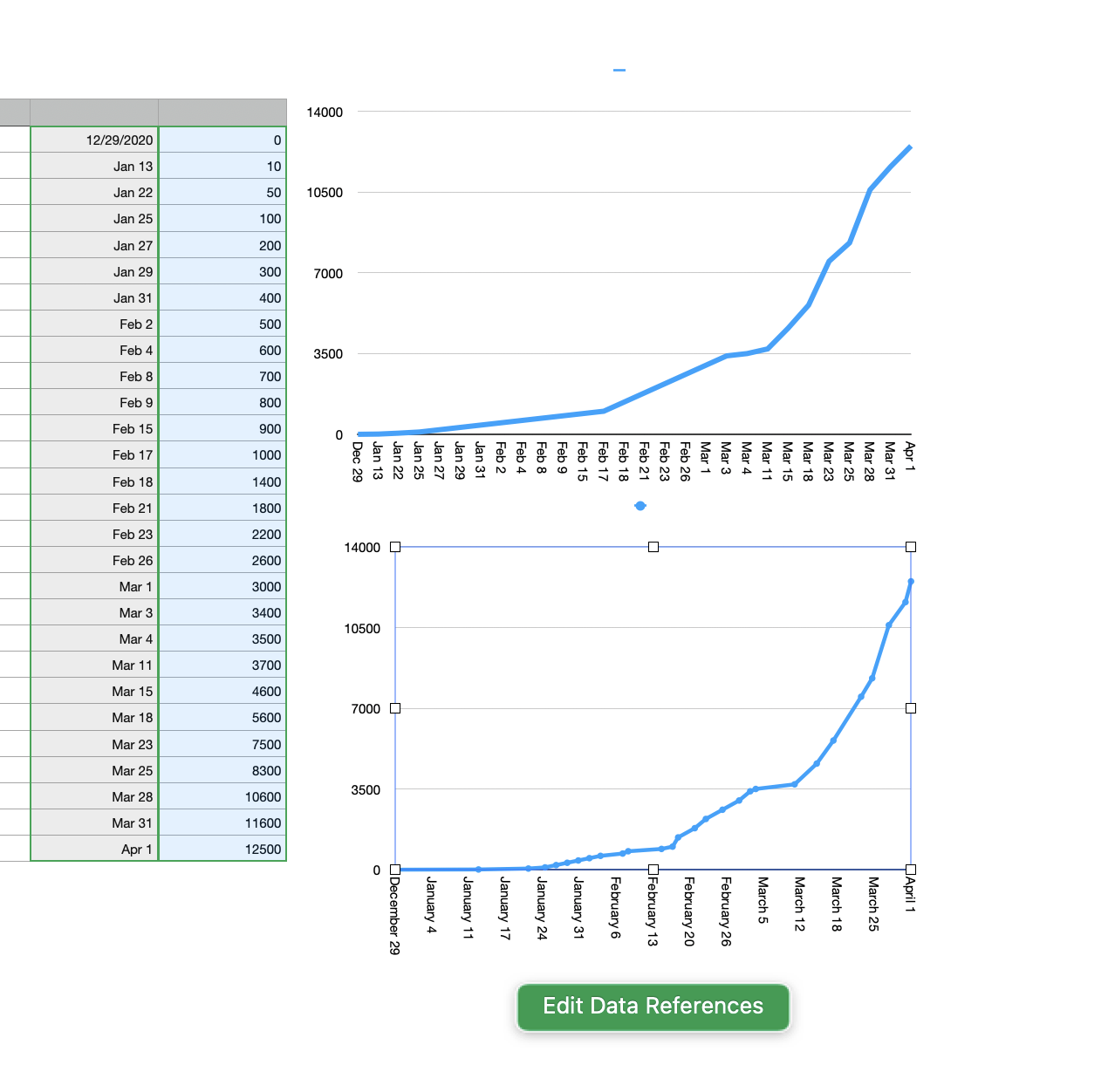Click the top-left chart resize handle
1115x1092 pixels.
coord(395,547)
